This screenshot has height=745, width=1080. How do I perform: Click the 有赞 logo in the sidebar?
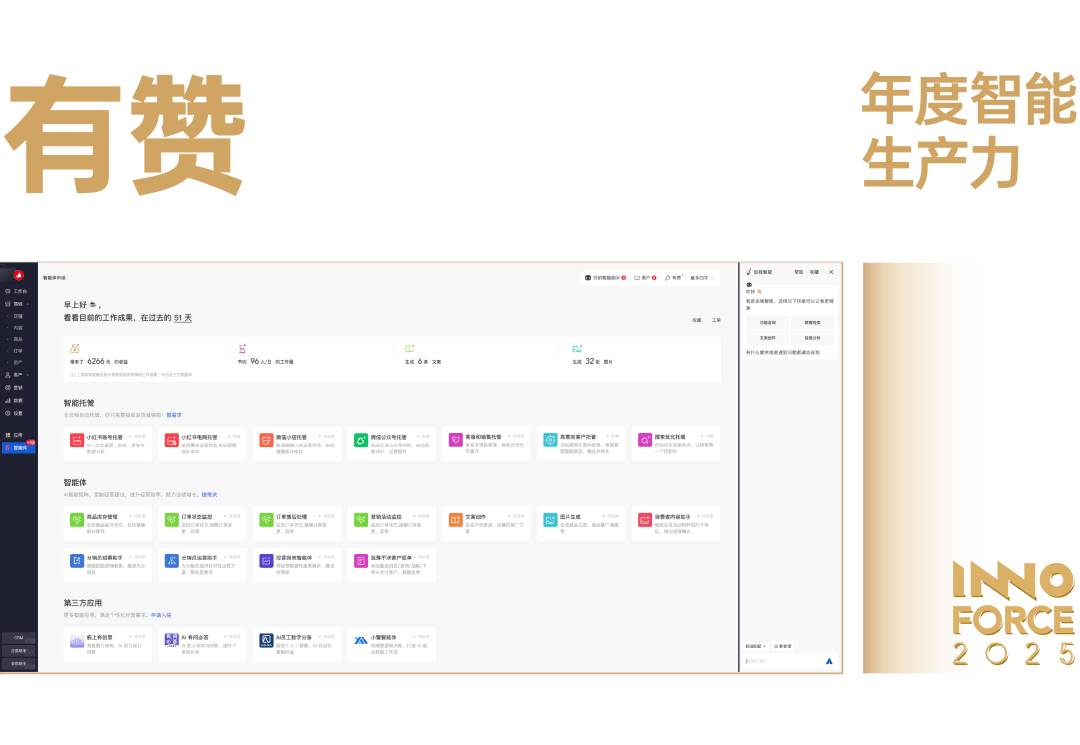point(18,275)
